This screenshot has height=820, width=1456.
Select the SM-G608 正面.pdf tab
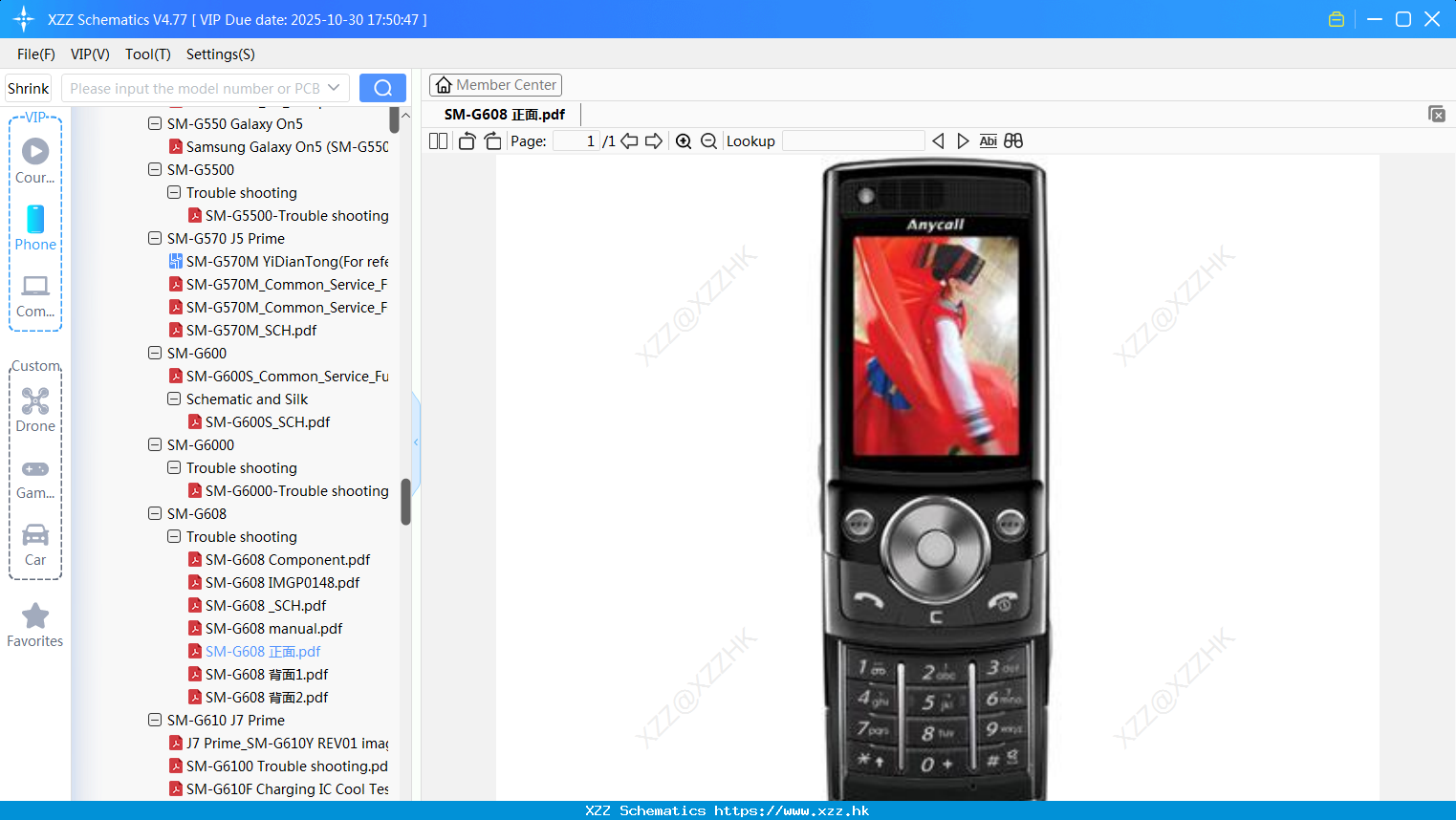[x=505, y=114]
